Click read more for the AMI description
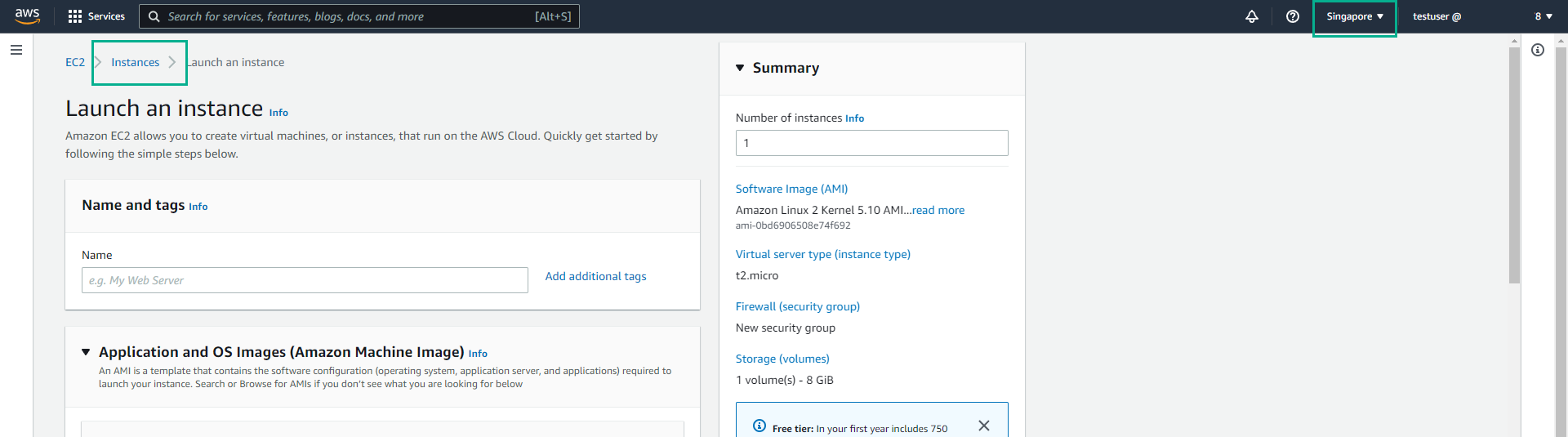 tap(938, 210)
